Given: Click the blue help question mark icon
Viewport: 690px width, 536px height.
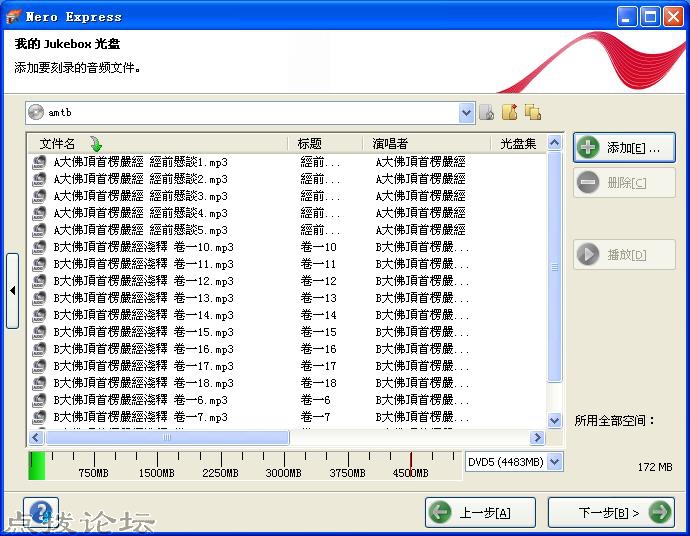Looking at the screenshot, I should click(x=41, y=512).
